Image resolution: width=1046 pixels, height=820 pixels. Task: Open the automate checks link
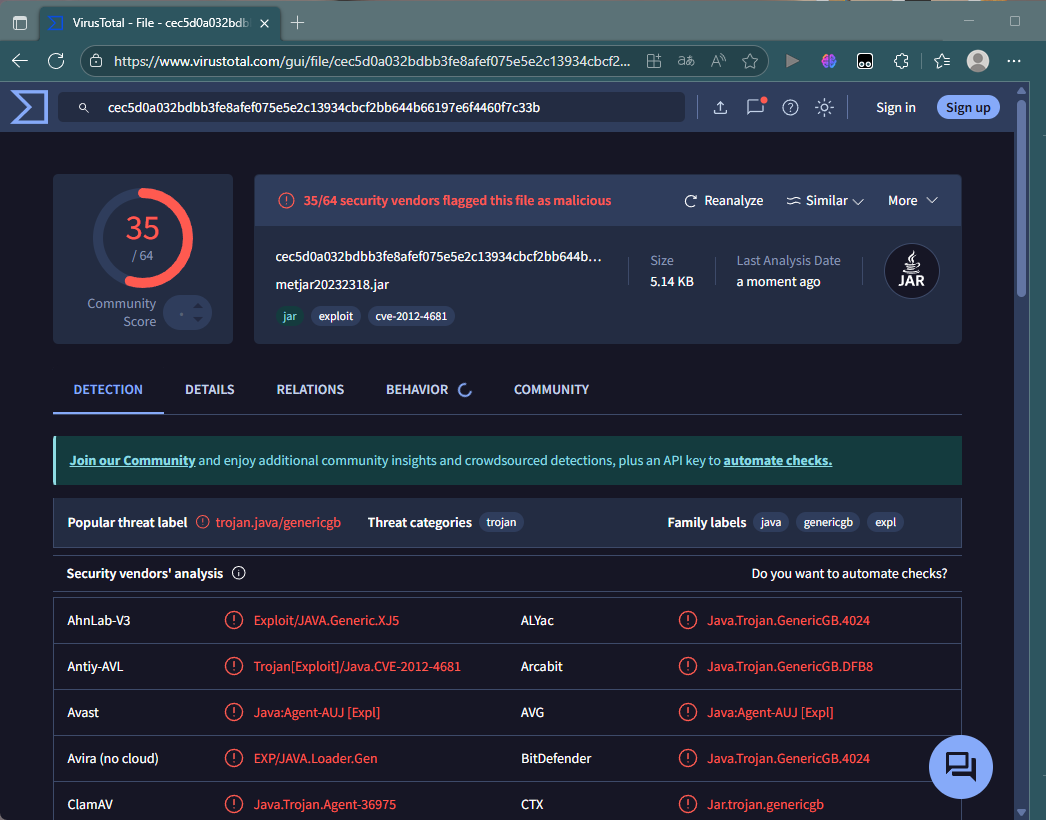(777, 460)
